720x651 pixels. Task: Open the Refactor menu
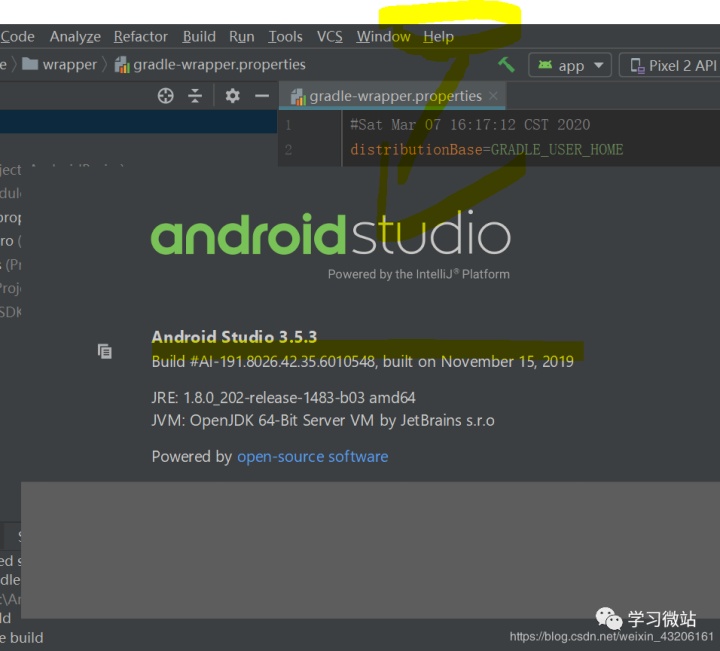tap(141, 37)
